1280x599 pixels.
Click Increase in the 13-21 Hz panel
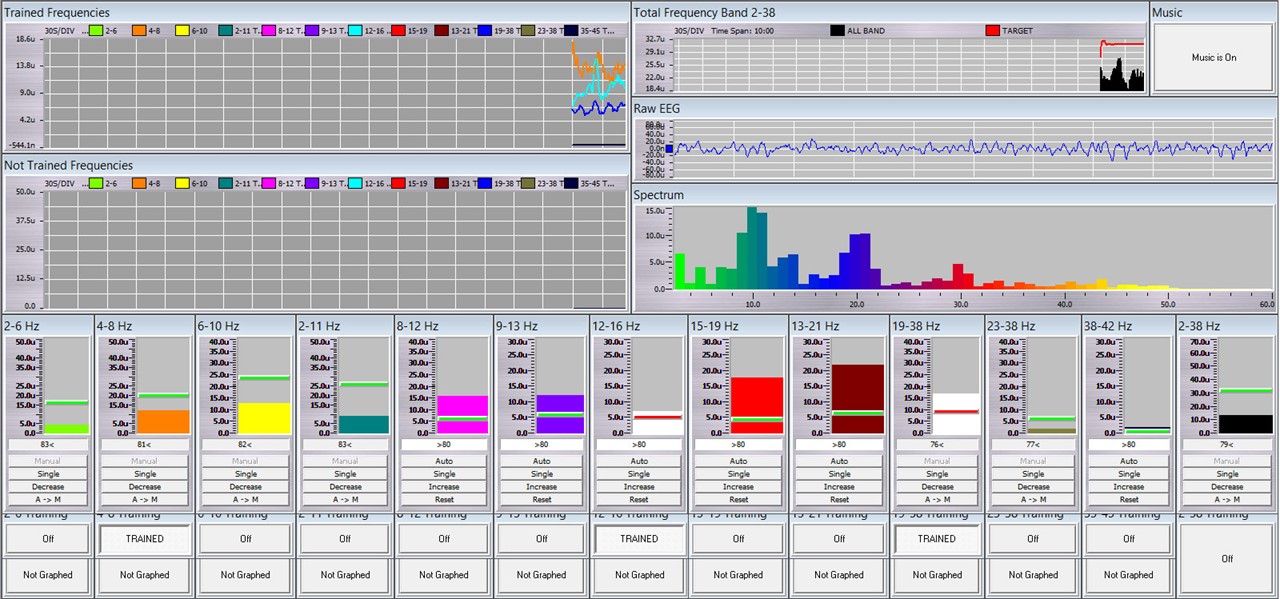[839, 487]
